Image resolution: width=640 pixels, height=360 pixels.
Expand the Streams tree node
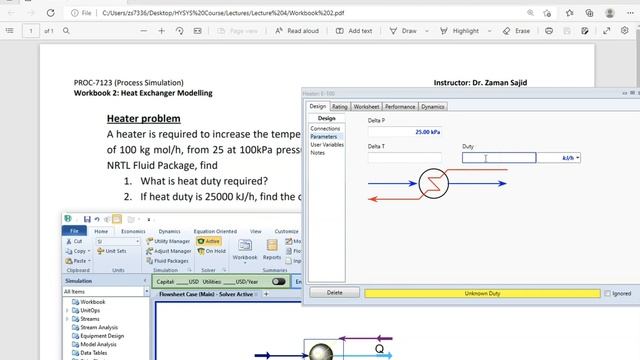tap(67, 319)
